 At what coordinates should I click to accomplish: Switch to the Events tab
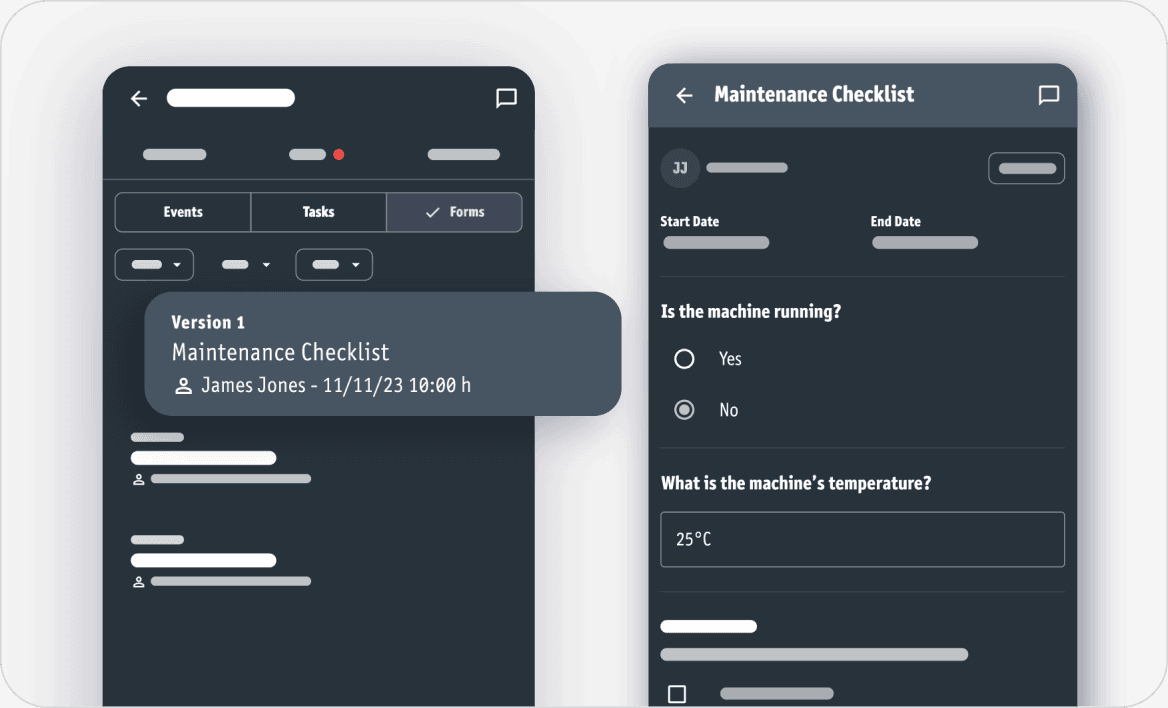[x=183, y=212]
